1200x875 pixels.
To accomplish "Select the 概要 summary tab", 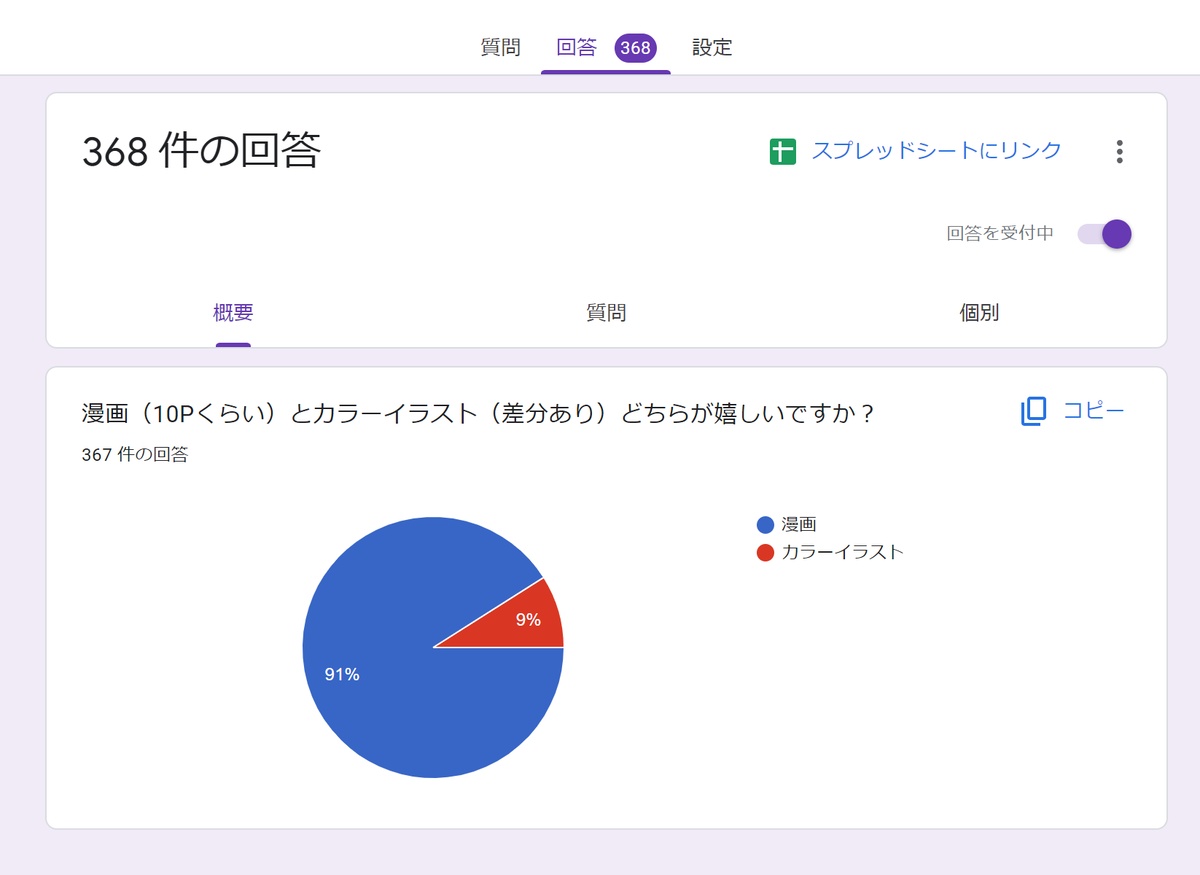I will click(x=233, y=313).
